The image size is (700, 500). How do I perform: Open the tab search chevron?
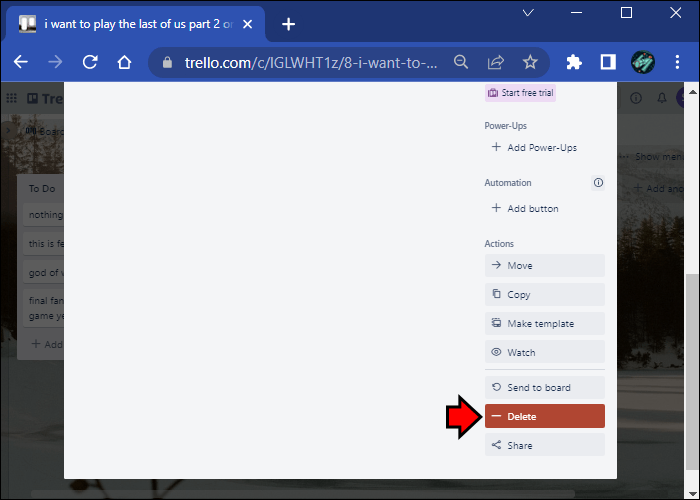[528, 13]
